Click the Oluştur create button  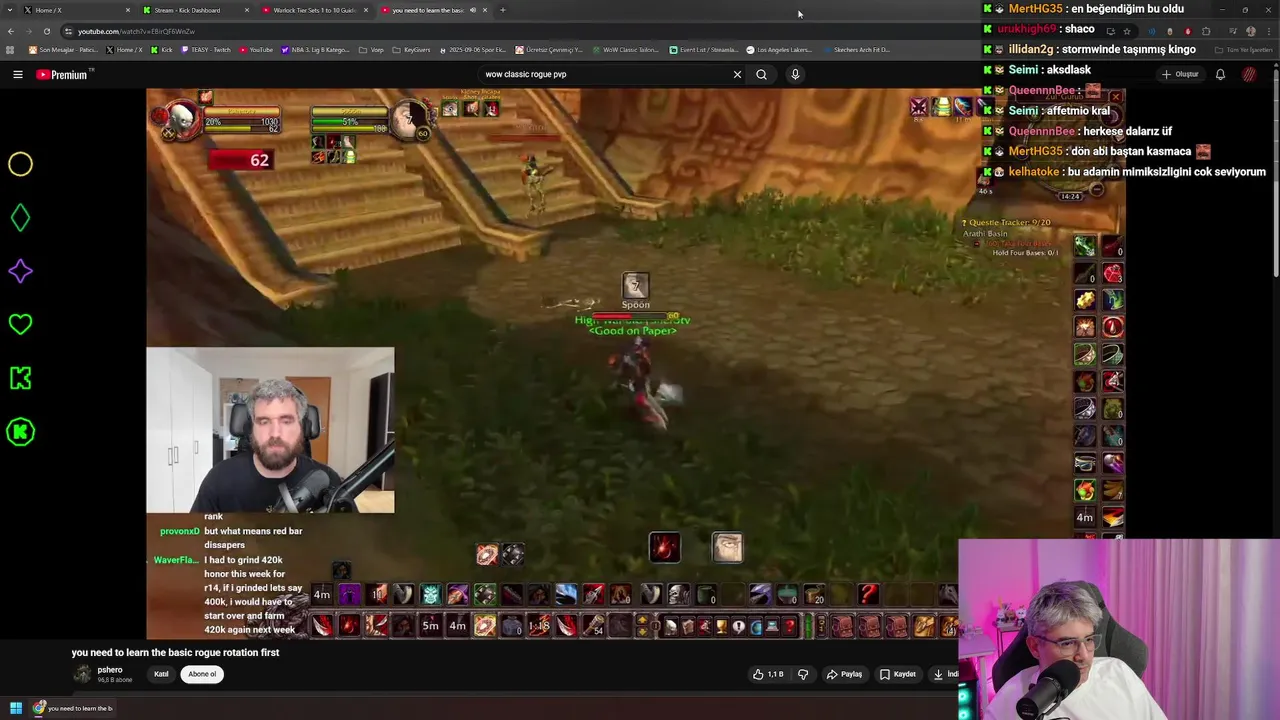(x=1180, y=74)
